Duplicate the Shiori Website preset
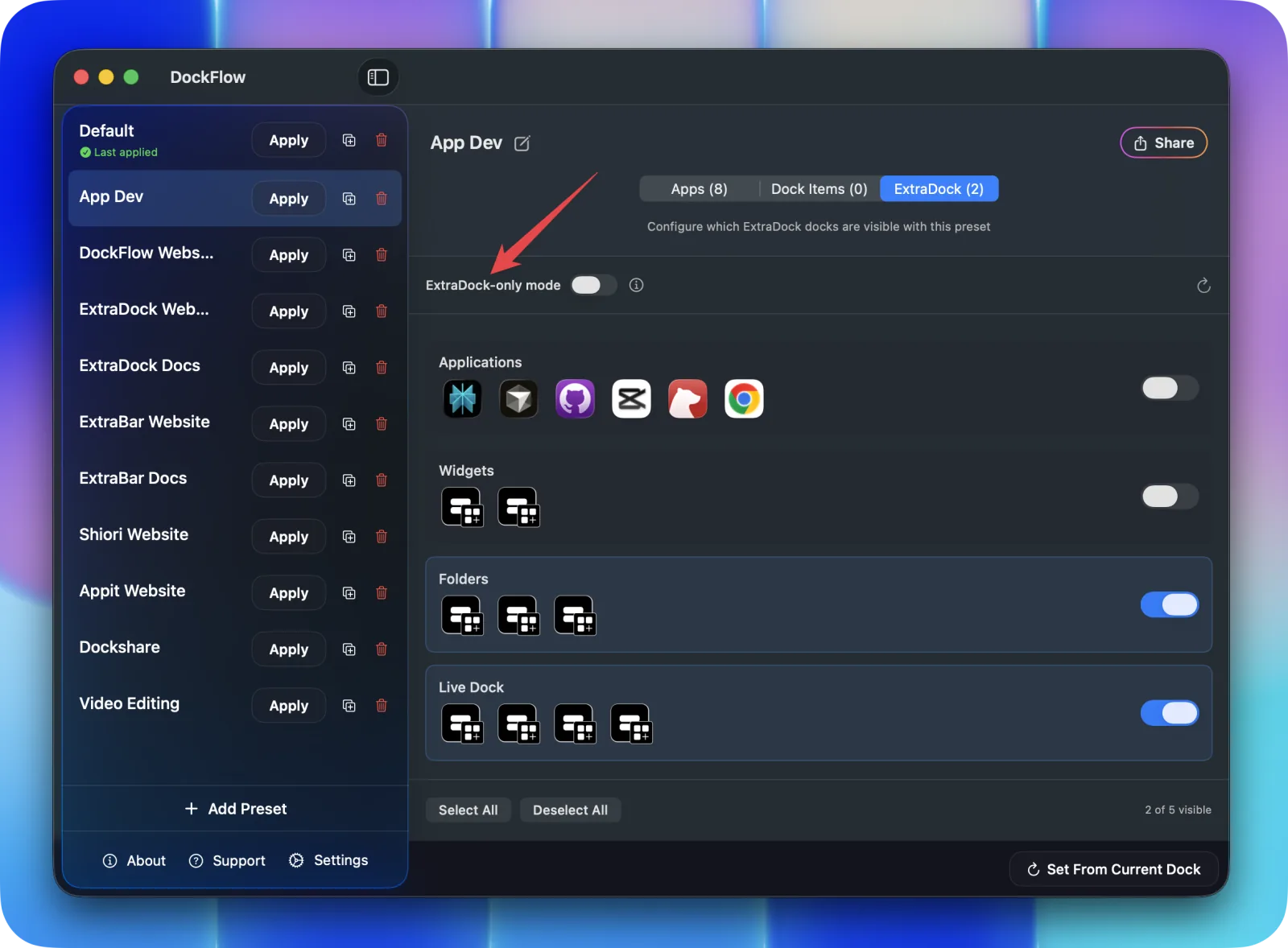1288x948 pixels. tap(349, 537)
